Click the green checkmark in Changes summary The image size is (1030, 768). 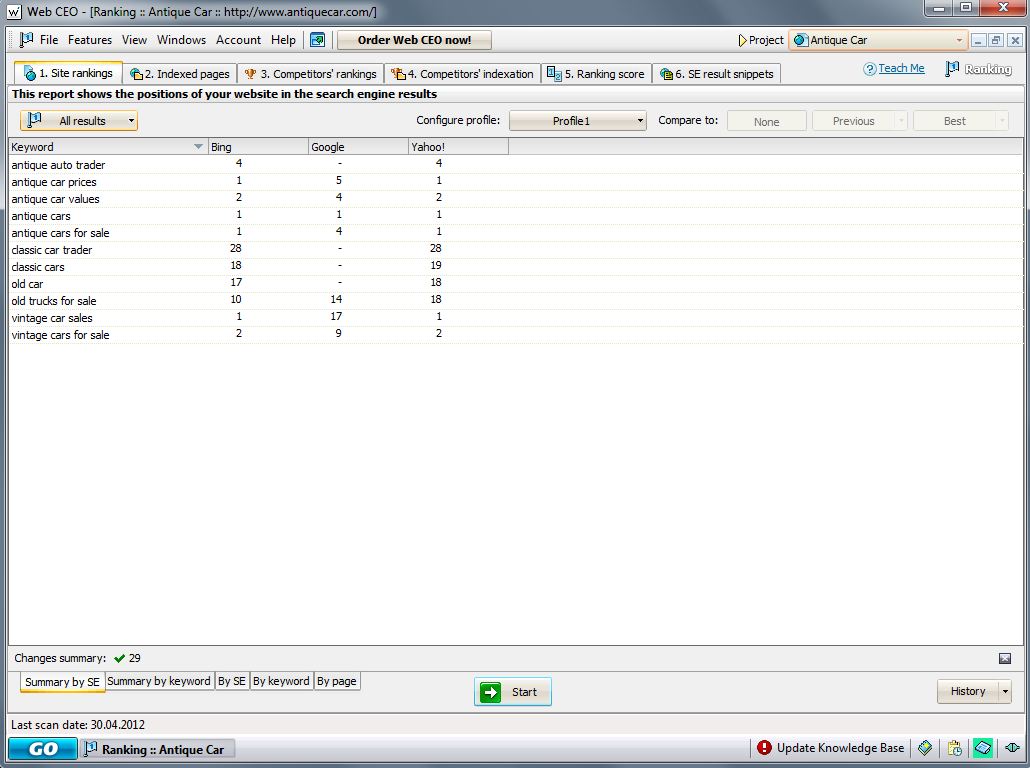(120, 658)
